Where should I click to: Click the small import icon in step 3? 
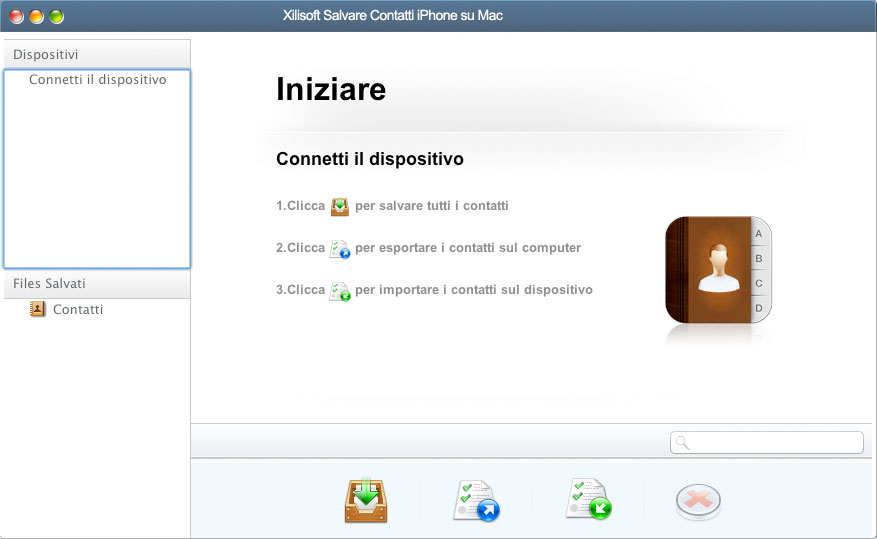(340, 291)
